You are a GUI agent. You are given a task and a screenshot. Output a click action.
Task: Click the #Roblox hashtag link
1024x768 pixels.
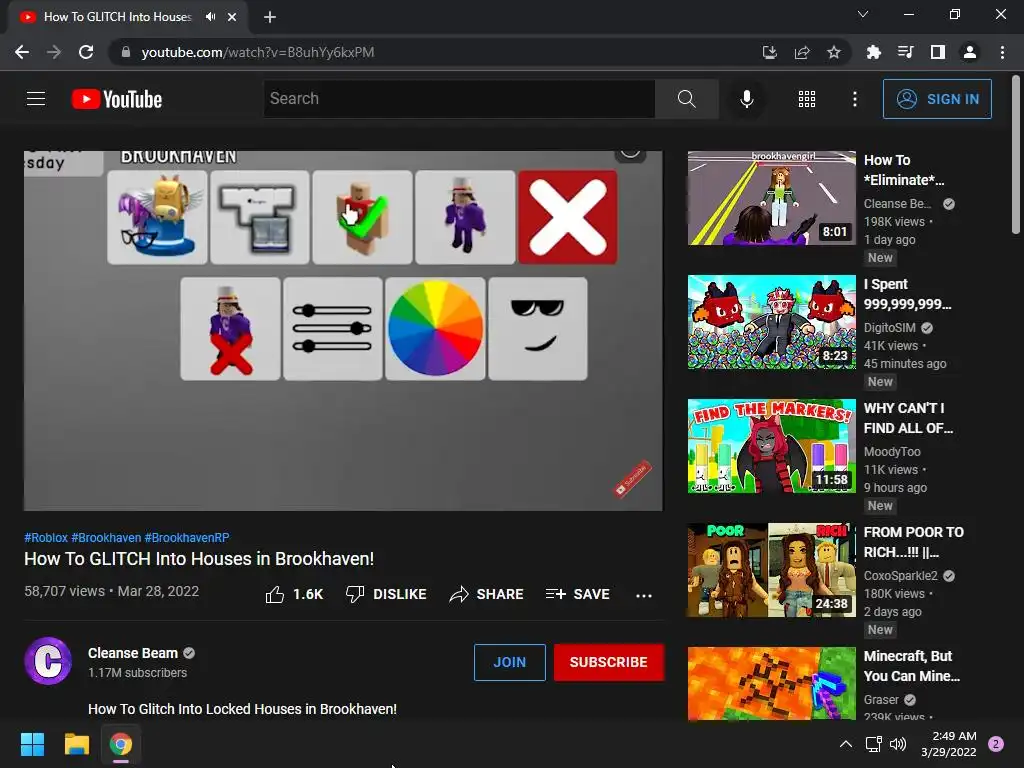(x=46, y=537)
